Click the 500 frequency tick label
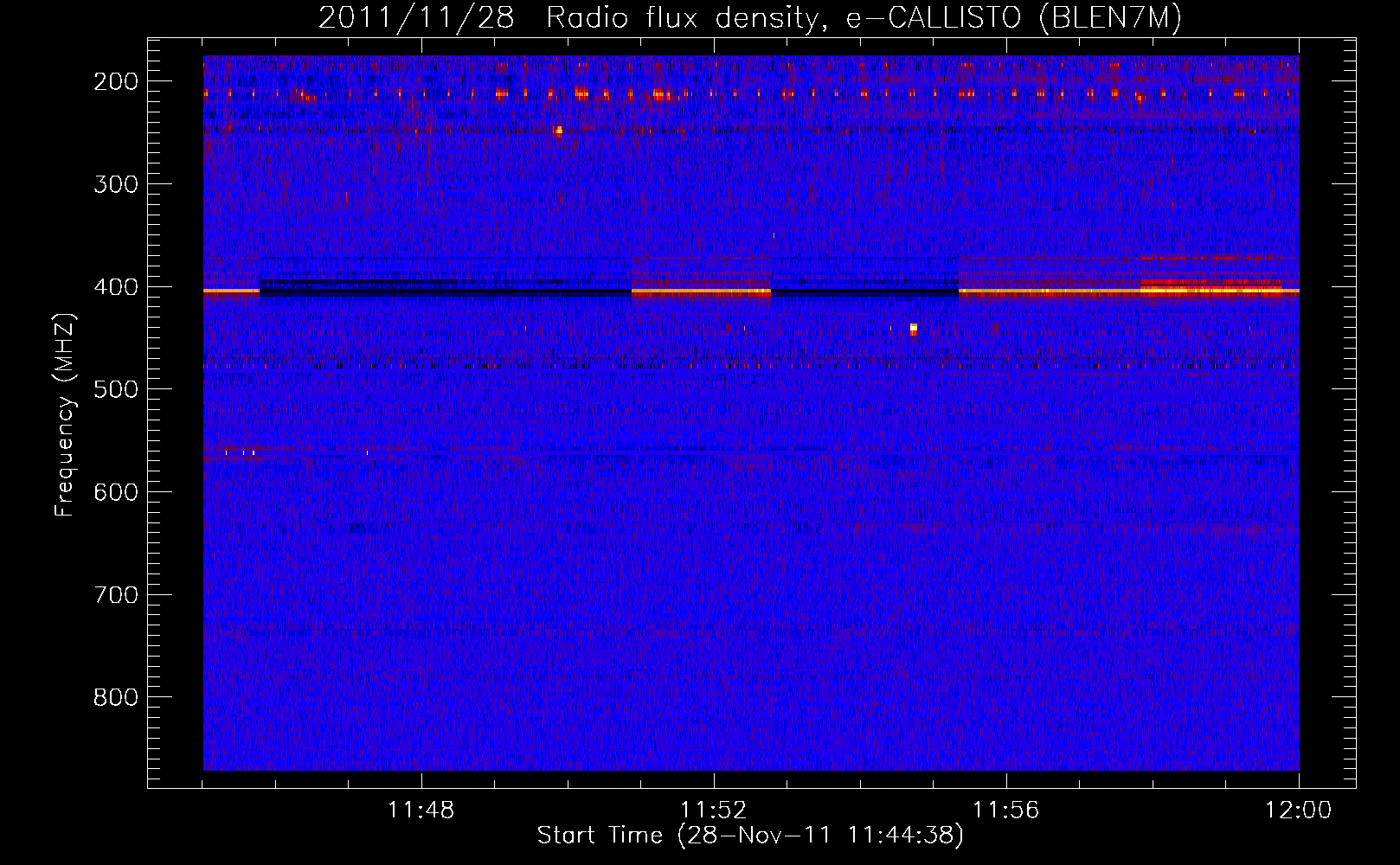 pyautogui.click(x=115, y=389)
